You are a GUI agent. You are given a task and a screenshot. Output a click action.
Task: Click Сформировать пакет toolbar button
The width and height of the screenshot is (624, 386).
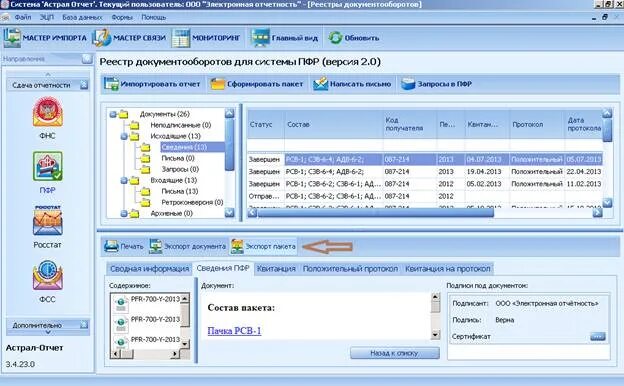pyautogui.click(x=257, y=84)
